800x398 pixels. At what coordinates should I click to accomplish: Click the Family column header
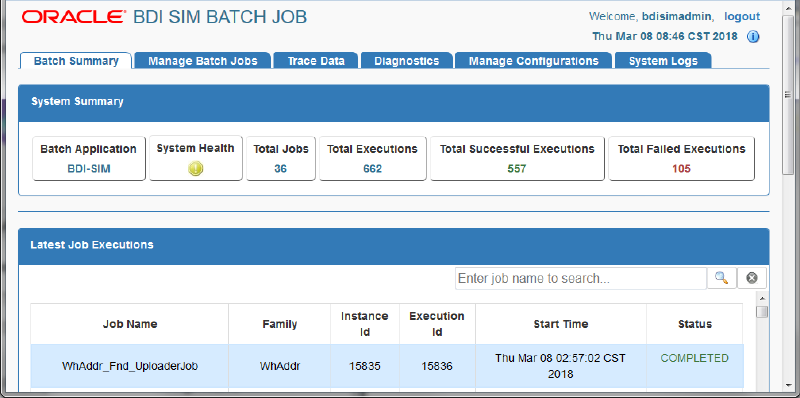pyautogui.click(x=280, y=324)
